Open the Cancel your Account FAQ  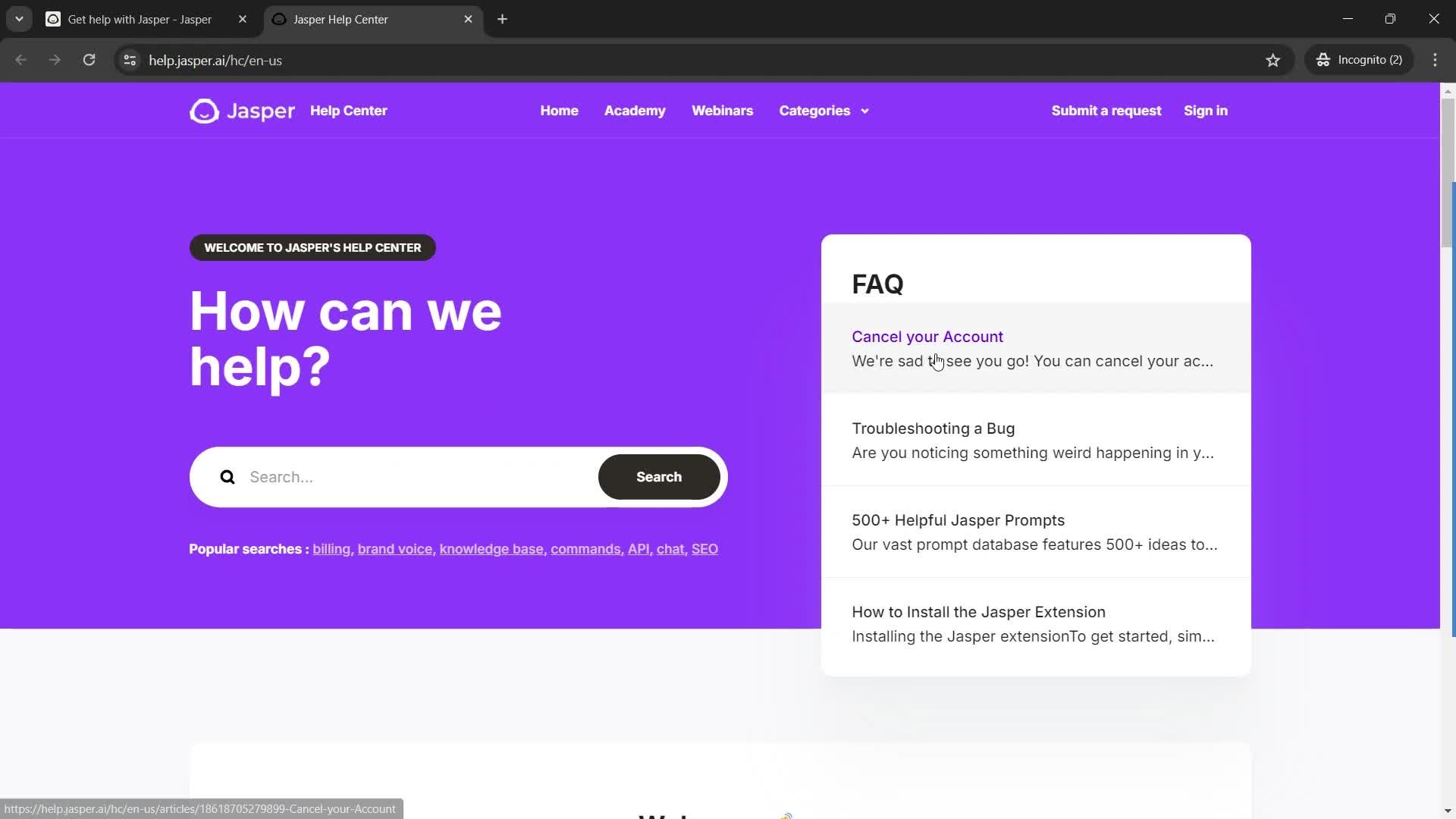coord(1036,349)
